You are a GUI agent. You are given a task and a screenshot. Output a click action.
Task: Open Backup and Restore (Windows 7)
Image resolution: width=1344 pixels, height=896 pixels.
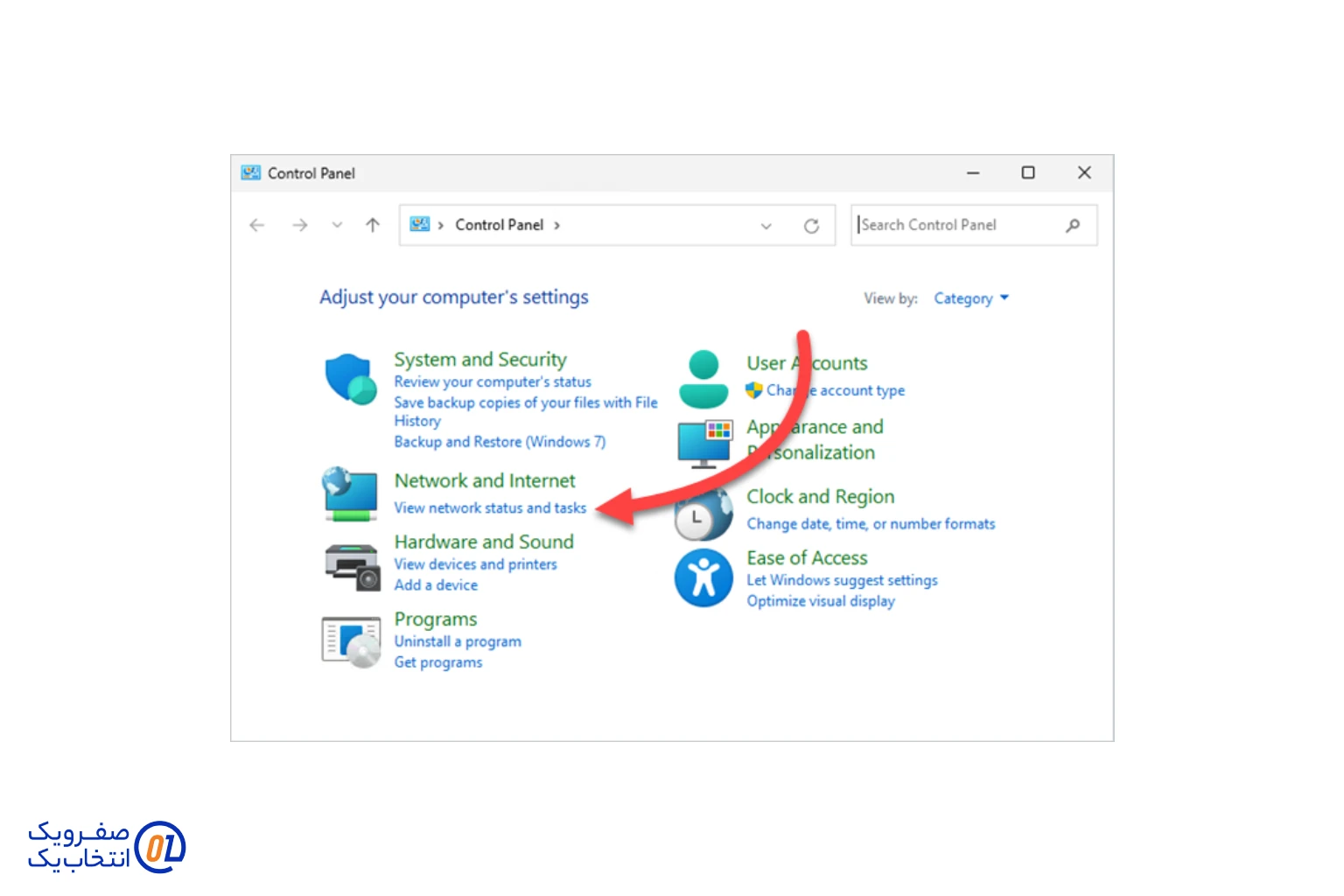click(x=500, y=442)
